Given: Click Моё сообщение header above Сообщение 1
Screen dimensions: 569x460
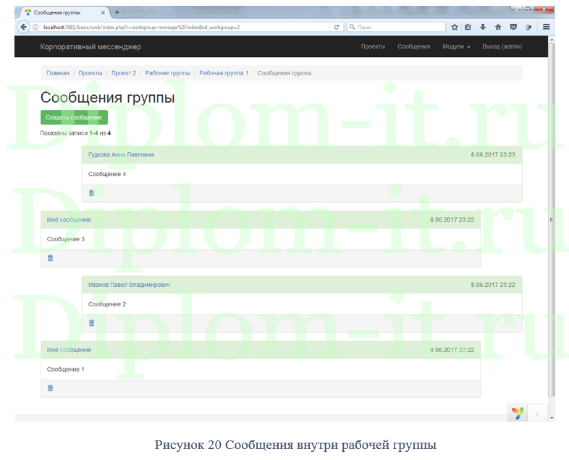Looking at the screenshot, I should click(x=69, y=350).
